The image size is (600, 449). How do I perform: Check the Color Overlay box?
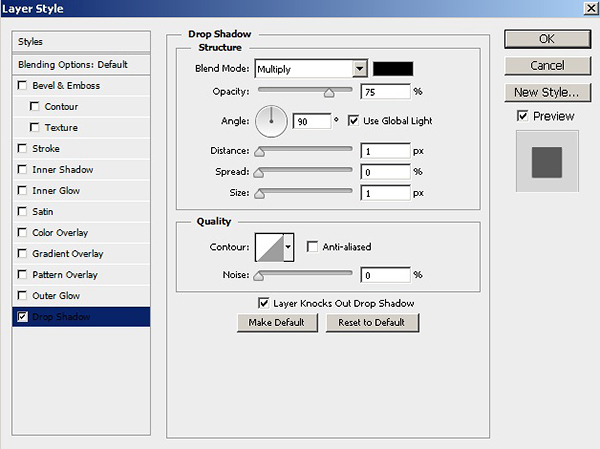coord(22,232)
